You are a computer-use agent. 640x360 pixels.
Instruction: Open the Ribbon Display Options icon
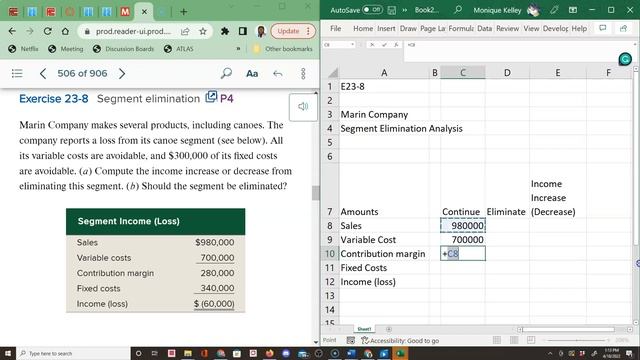[x=573, y=10]
